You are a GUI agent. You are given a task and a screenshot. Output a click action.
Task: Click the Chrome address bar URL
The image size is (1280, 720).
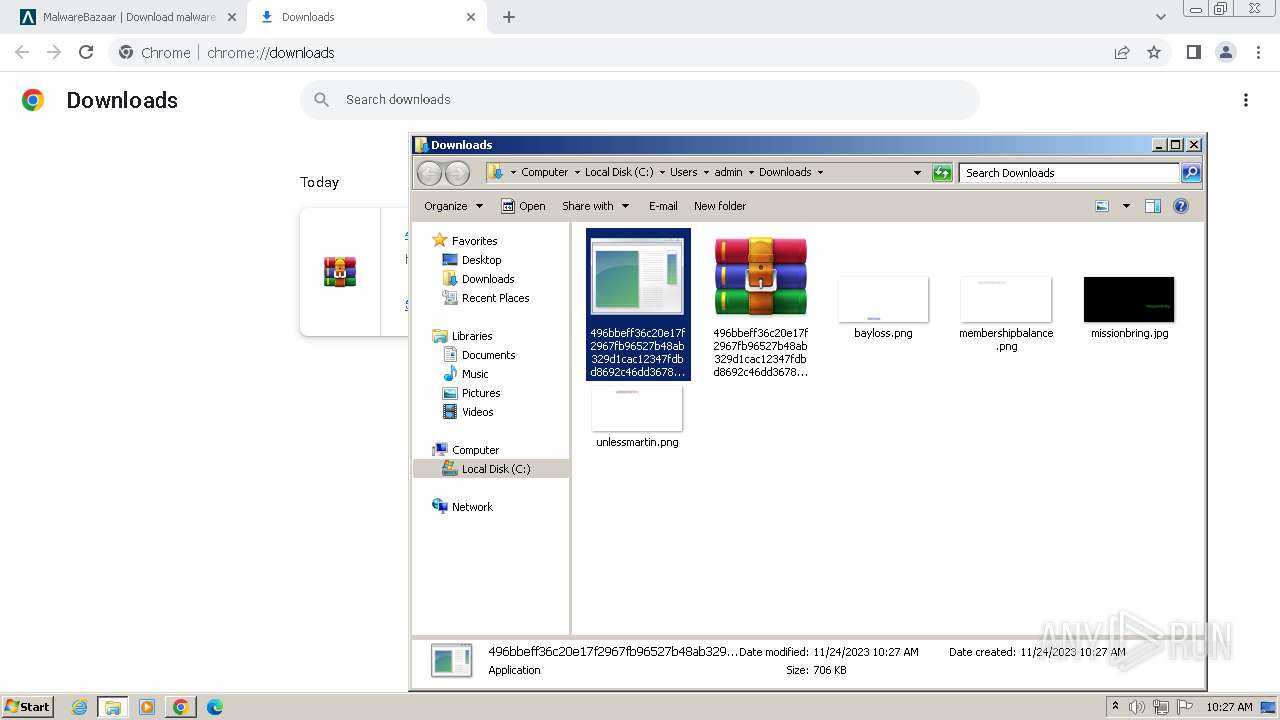tap(271, 53)
